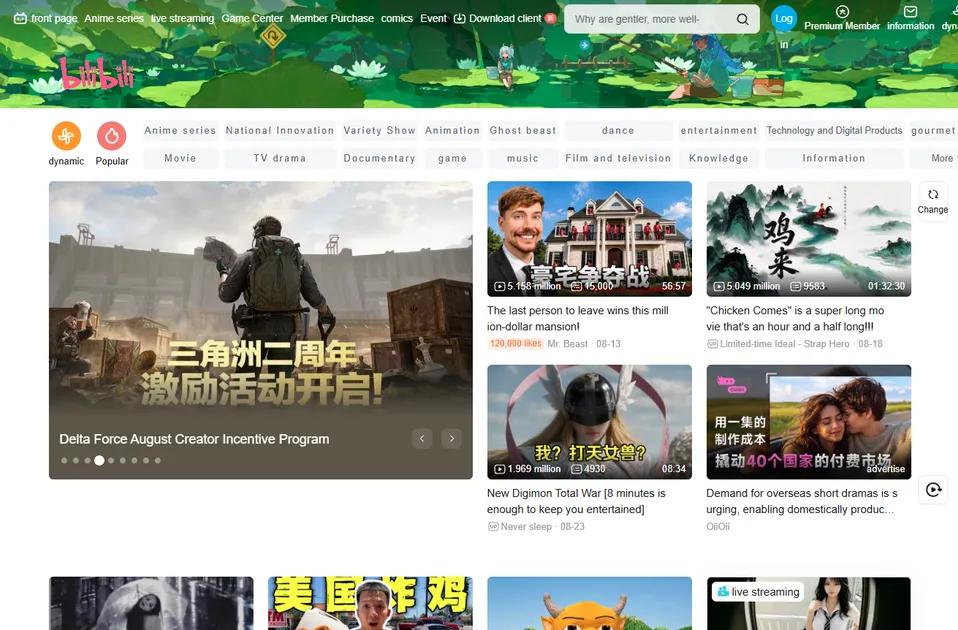958x630 pixels.
Task: Select Animation category
Action: pyautogui.click(x=452, y=130)
